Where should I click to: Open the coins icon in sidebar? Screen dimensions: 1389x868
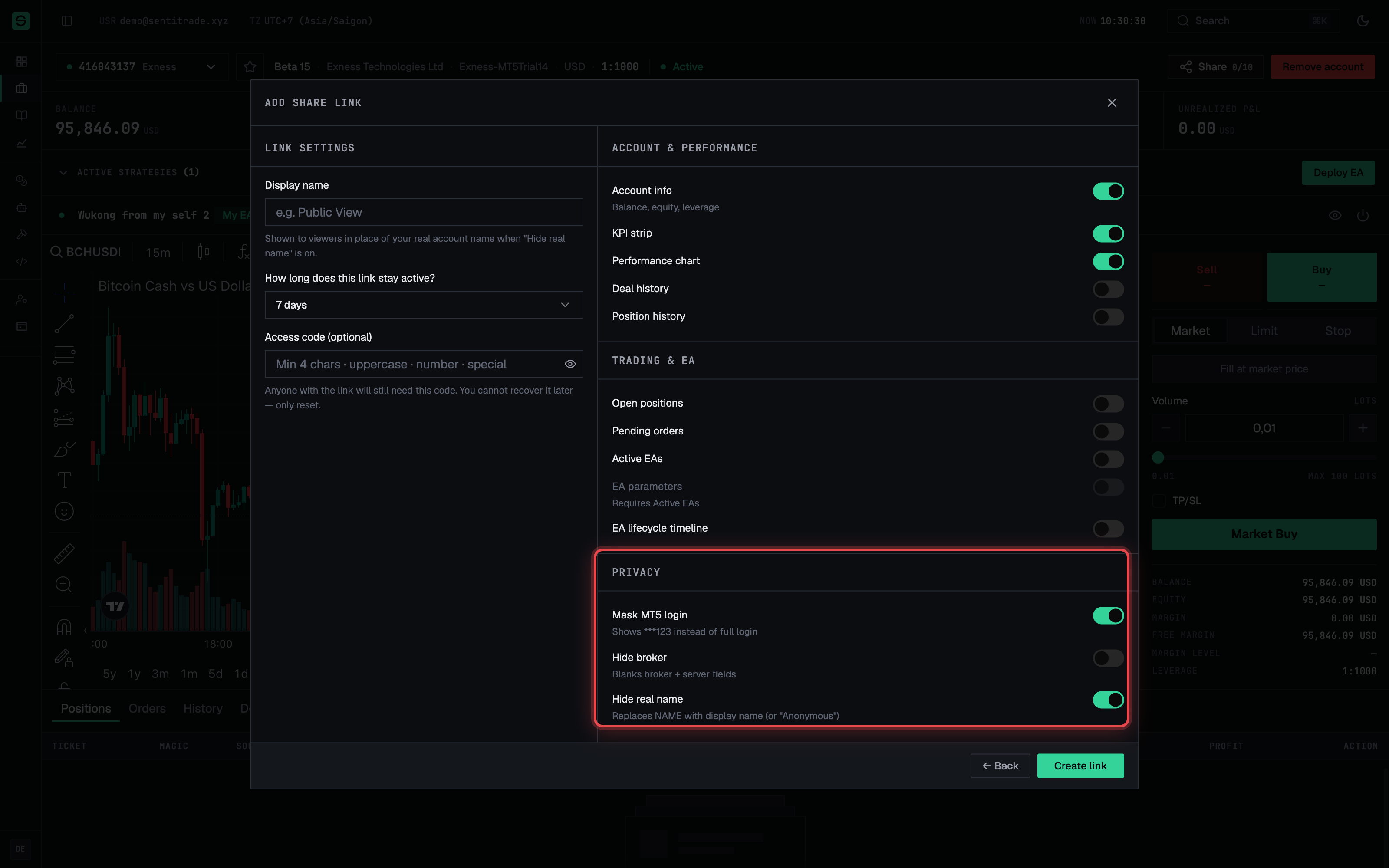click(x=22, y=180)
